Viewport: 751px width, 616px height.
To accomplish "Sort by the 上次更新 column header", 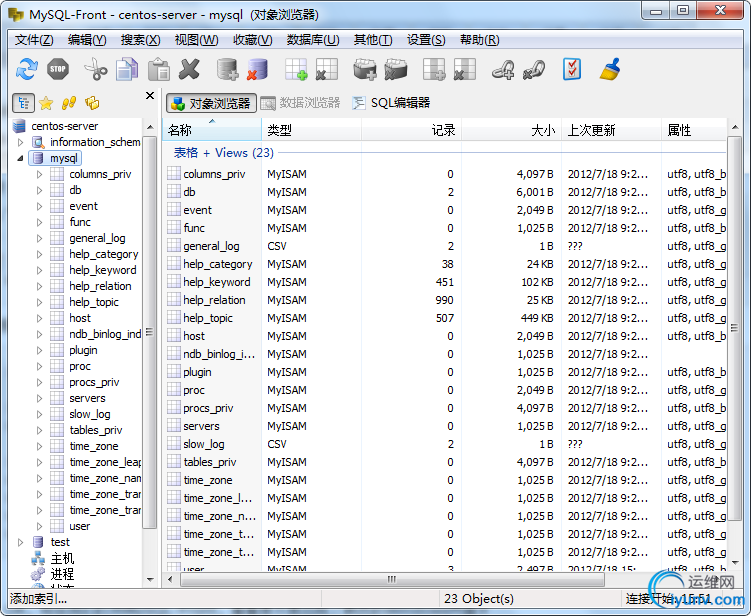I will [x=611, y=130].
